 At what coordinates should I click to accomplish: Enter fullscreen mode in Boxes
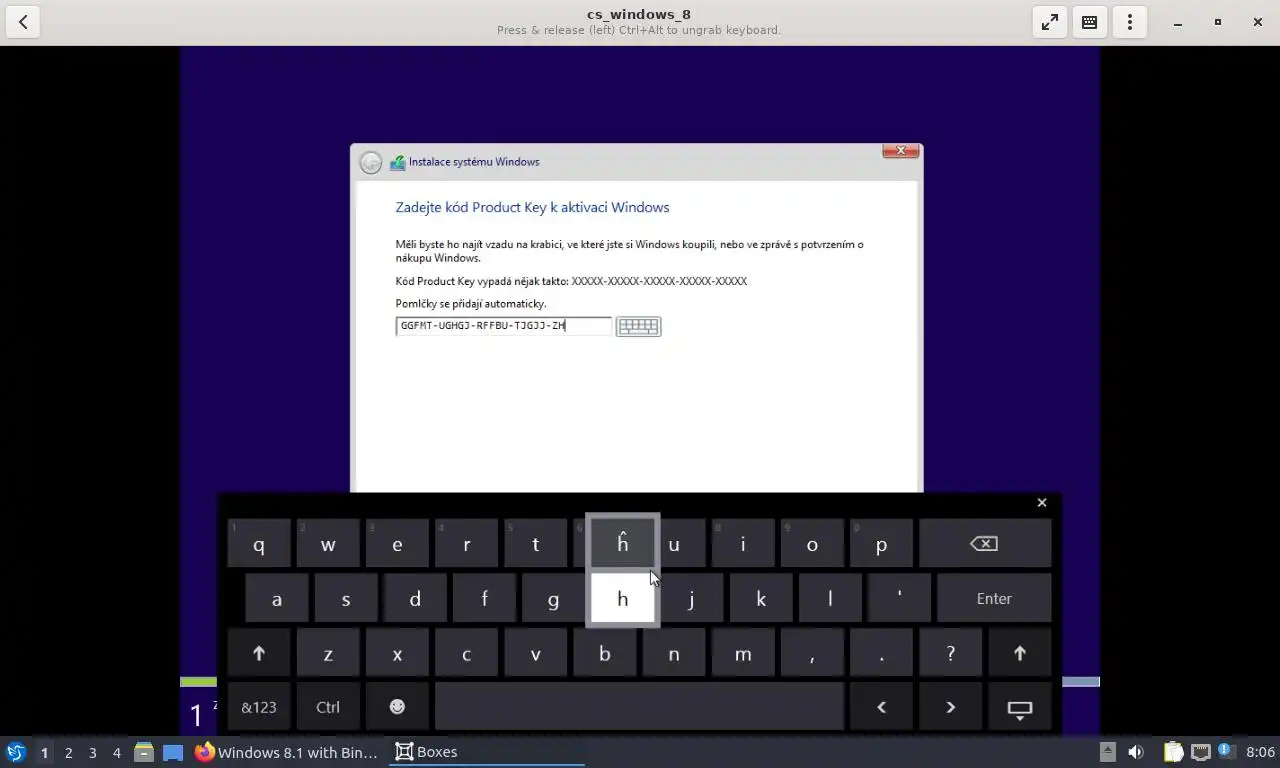[1050, 22]
